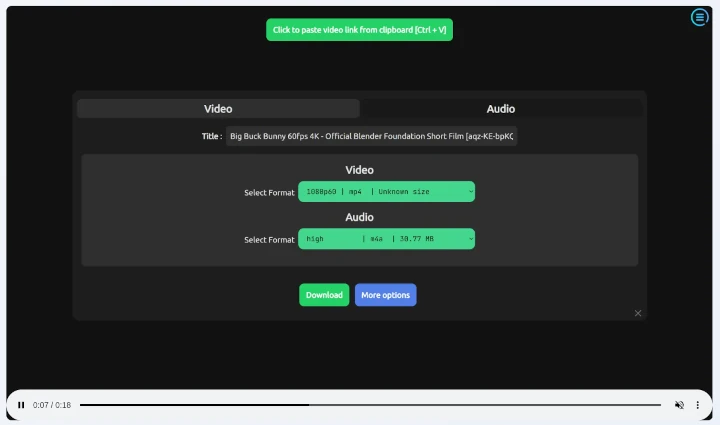Click the Title label beside the text field
Viewport: 720px width, 425px height.
click(211, 136)
